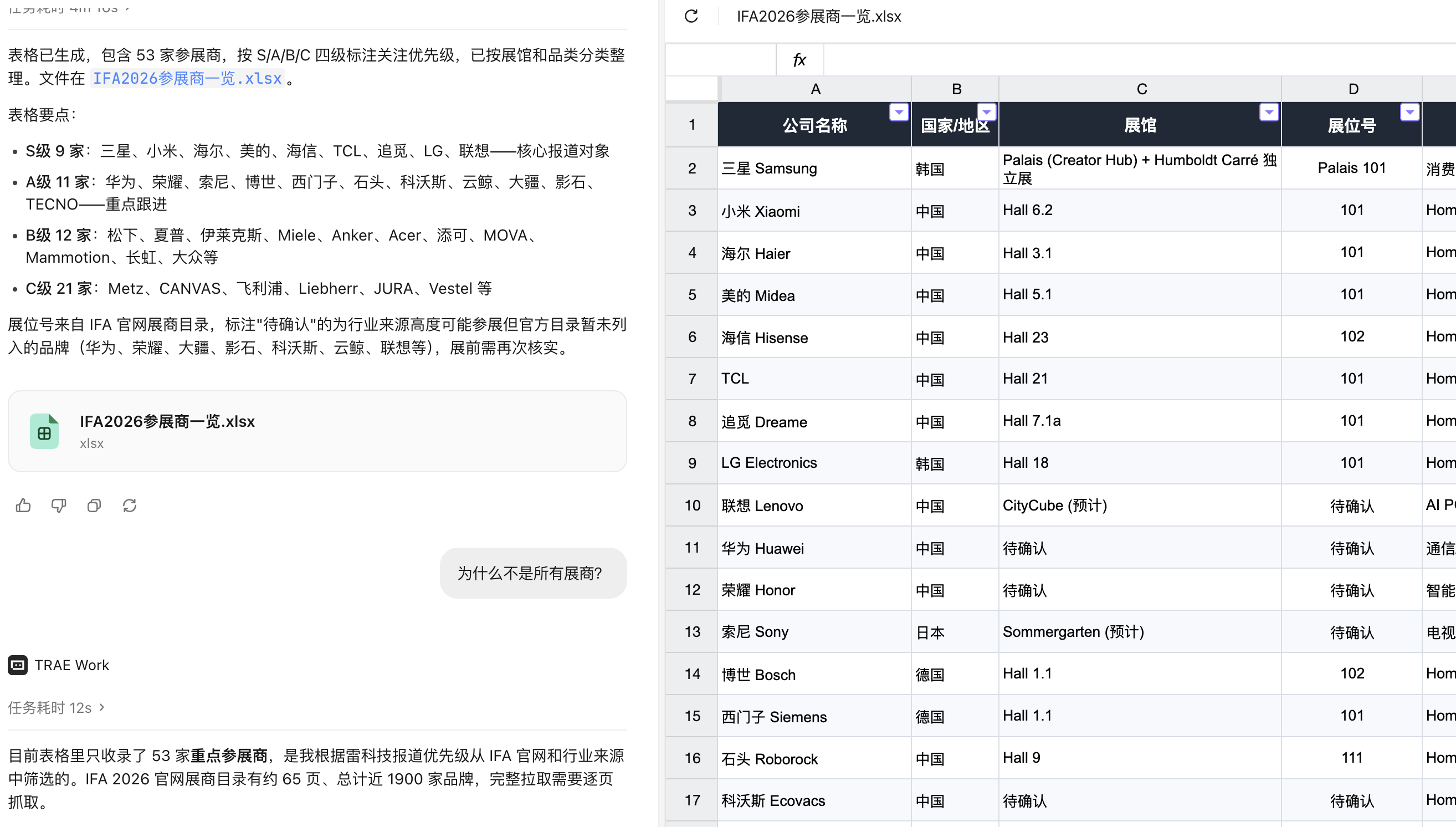Click the 华为 Huawei cell
Screen dimensions: 1456x827
(814, 548)
